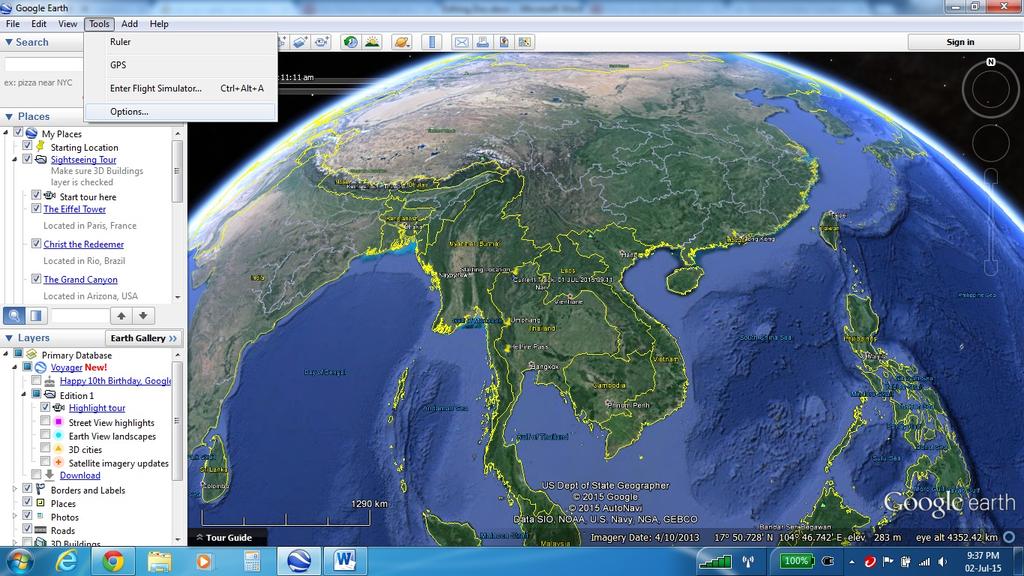The height and width of the screenshot is (576, 1024).
Task: Click the Places panel vertical scrollbar thumb
Action: [x=177, y=171]
